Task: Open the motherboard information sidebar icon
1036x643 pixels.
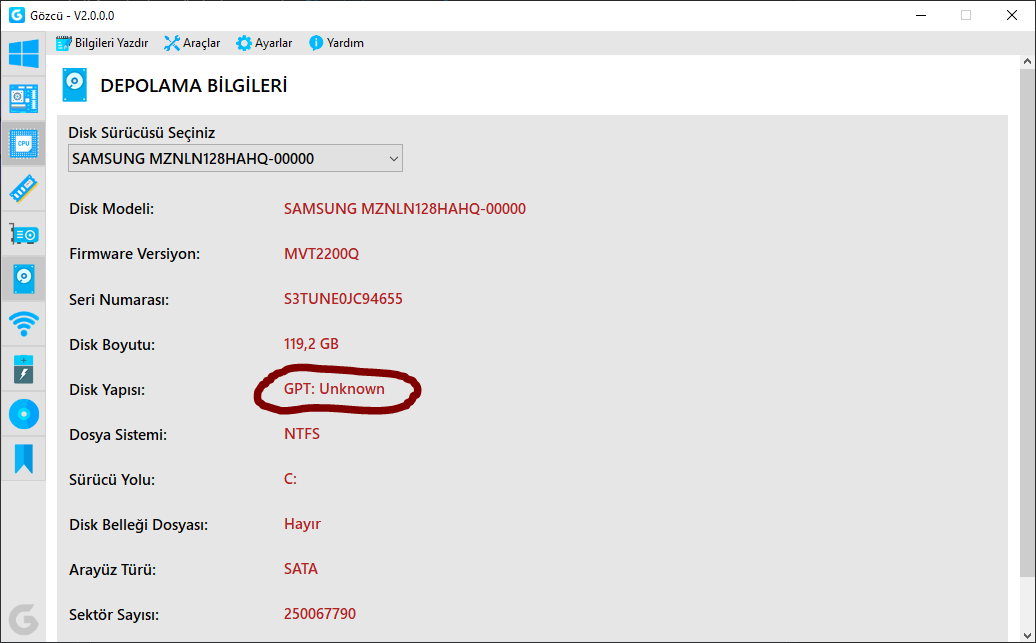Action: coord(24,98)
